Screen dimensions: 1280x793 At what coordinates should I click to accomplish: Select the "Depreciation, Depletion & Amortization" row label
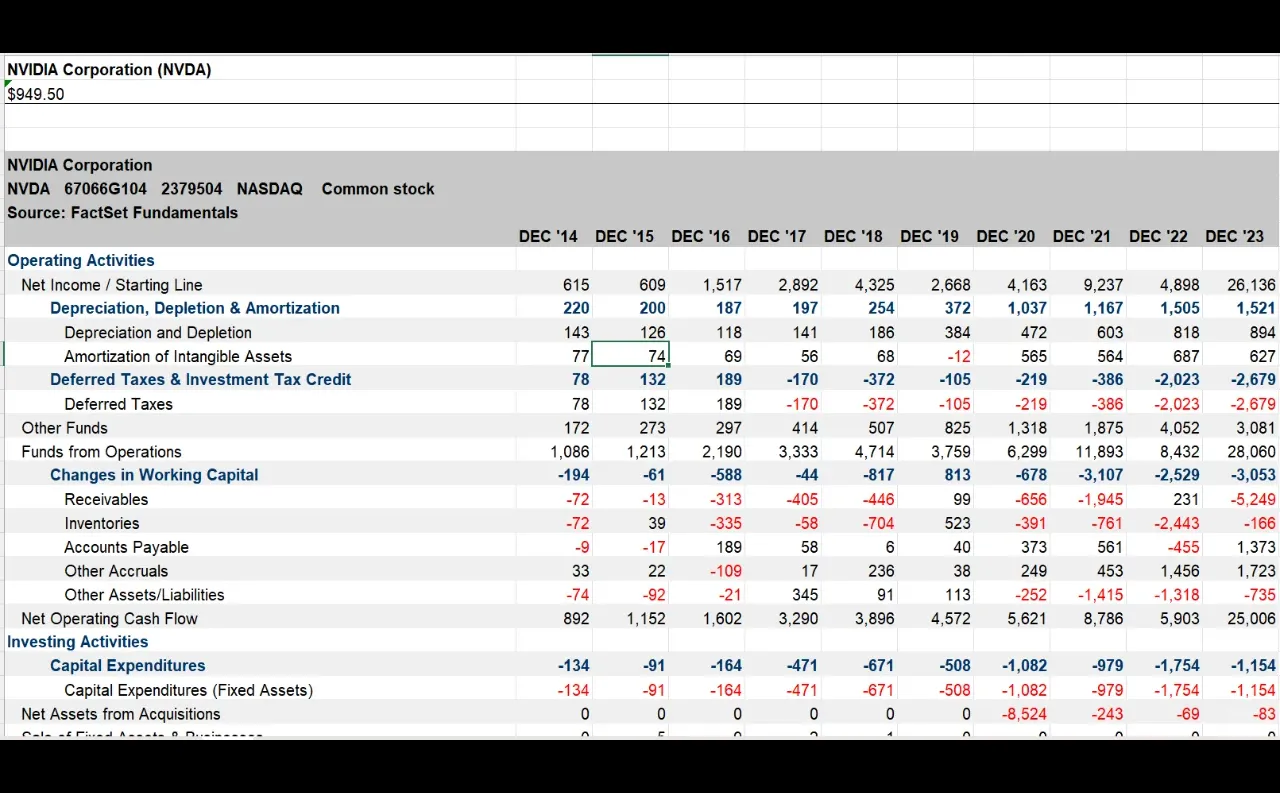(x=195, y=308)
